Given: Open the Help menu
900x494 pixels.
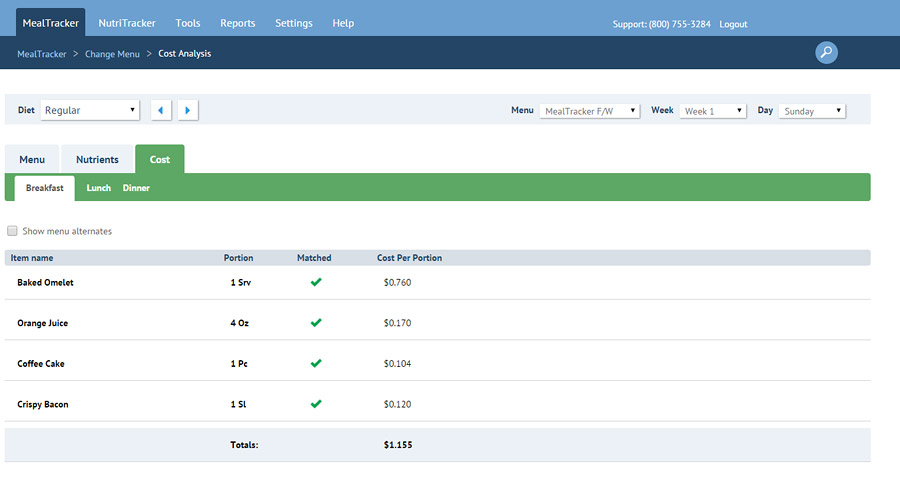Looking at the screenshot, I should (x=343, y=23).
